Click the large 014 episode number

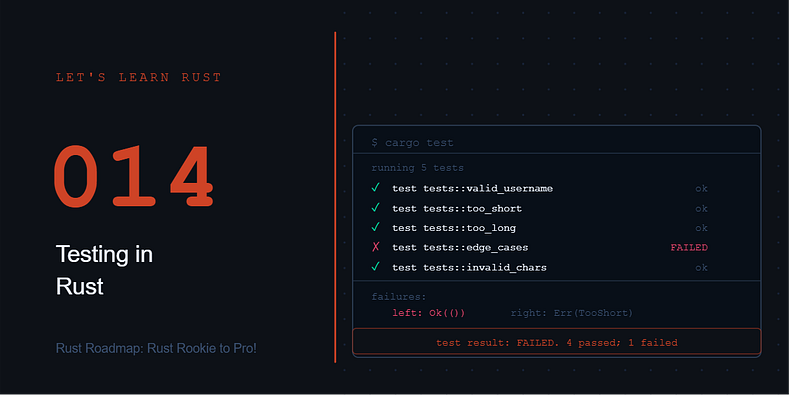coord(134,176)
